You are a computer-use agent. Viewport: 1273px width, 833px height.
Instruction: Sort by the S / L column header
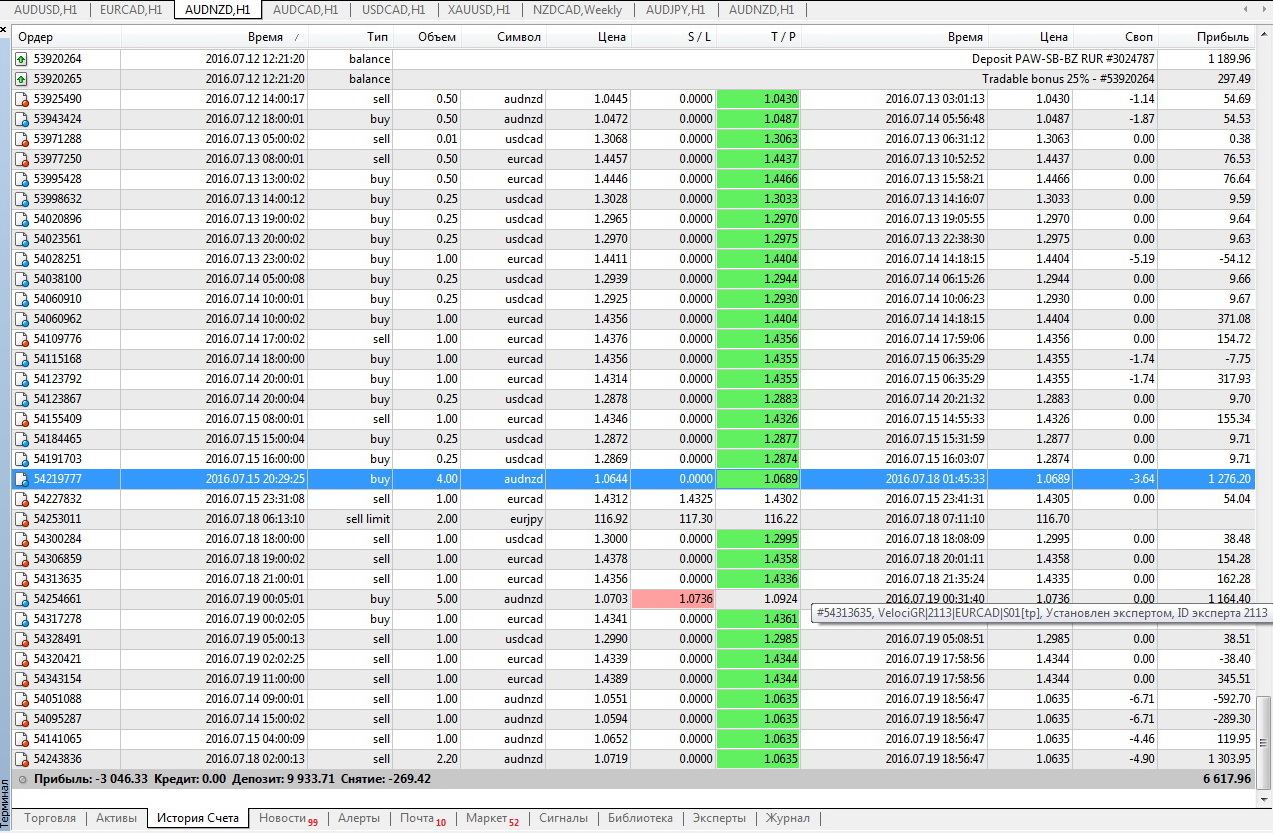(674, 37)
